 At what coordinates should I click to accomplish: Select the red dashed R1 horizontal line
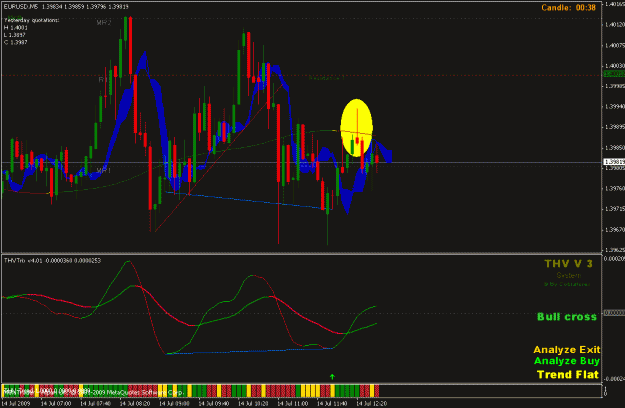[301, 75]
